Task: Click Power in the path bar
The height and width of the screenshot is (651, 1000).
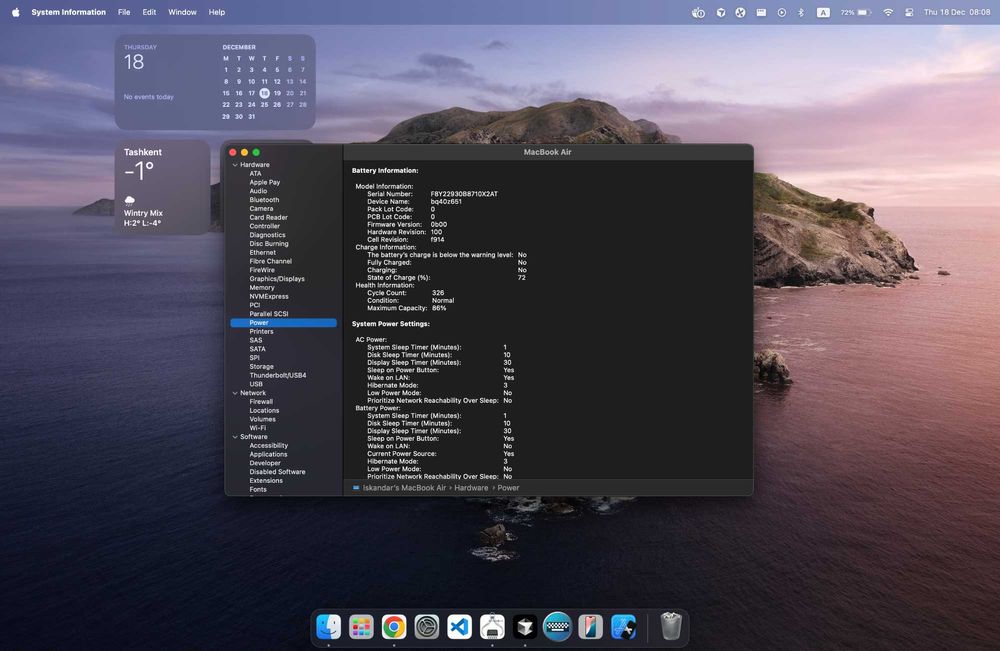Action: click(508, 488)
